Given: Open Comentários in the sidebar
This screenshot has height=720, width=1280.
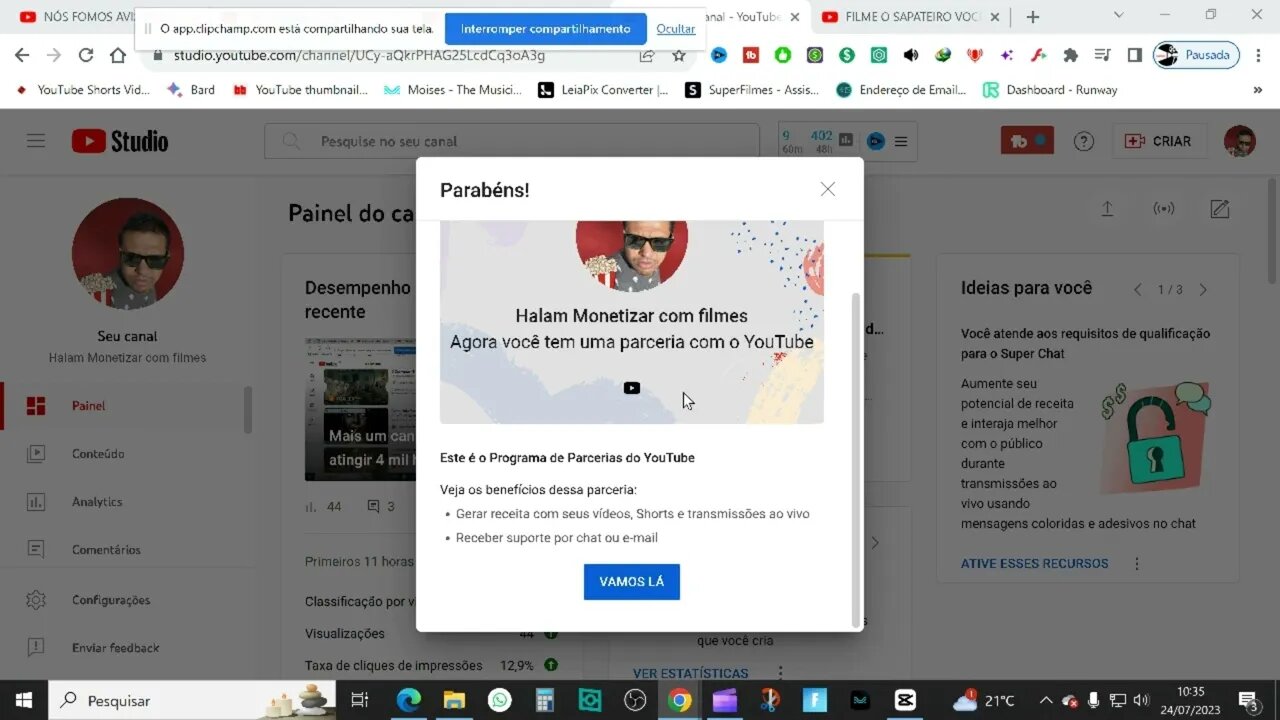Looking at the screenshot, I should click(124, 550).
